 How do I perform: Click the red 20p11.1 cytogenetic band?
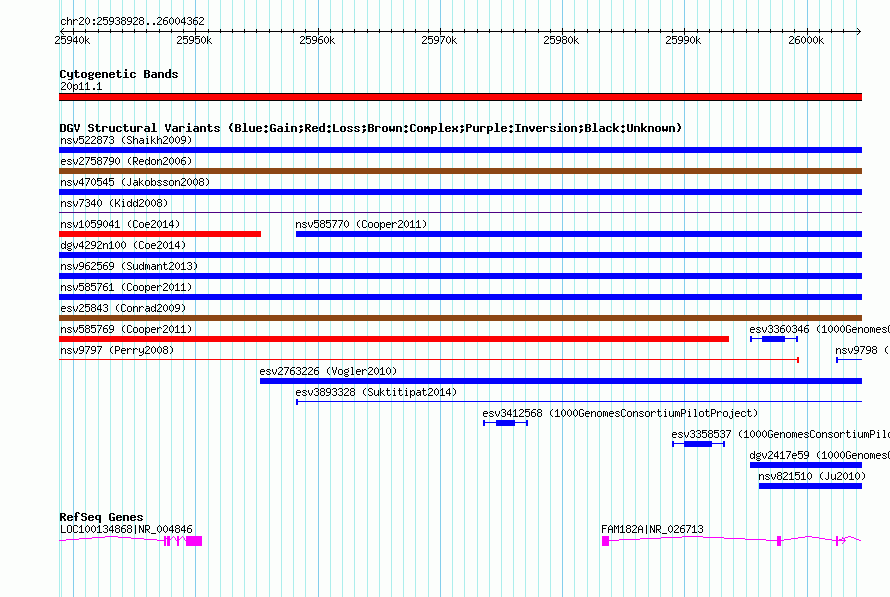click(460, 97)
